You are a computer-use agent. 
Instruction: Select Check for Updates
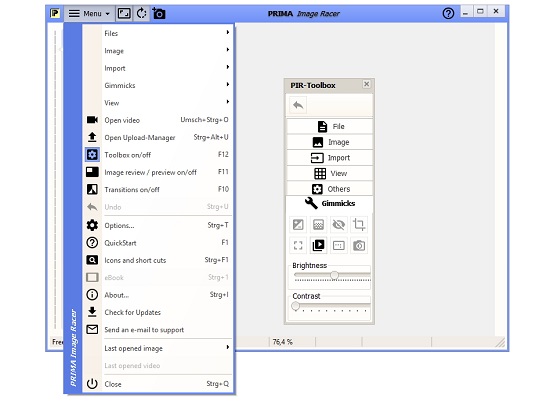[x=158, y=312]
